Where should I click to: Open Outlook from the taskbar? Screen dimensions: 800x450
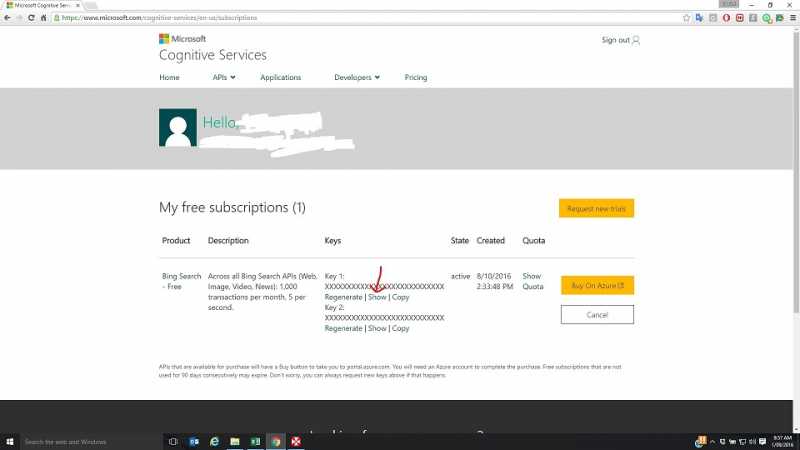[194, 442]
